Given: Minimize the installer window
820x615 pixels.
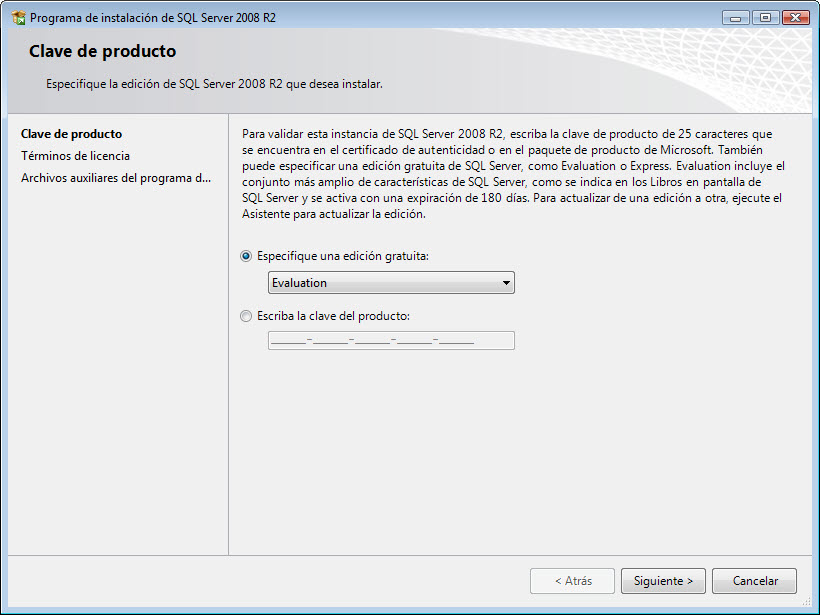Looking at the screenshot, I should pyautogui.click(x=736, y=18).
